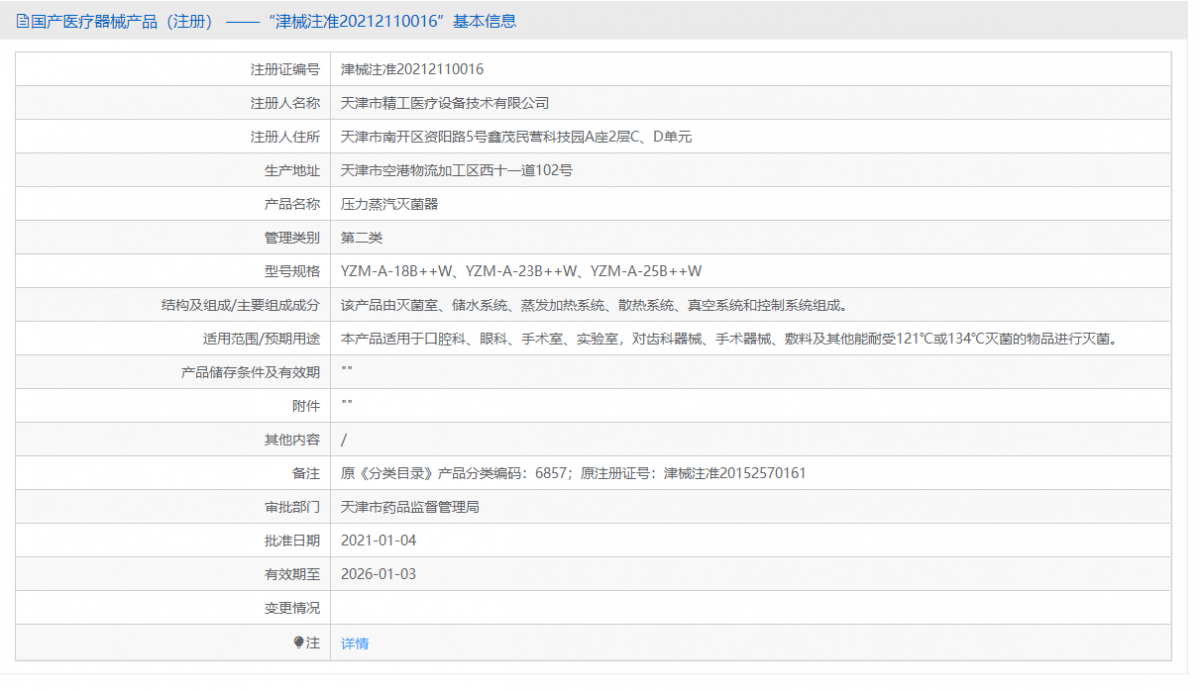Click the 变更情况 row label

point(292,608)
